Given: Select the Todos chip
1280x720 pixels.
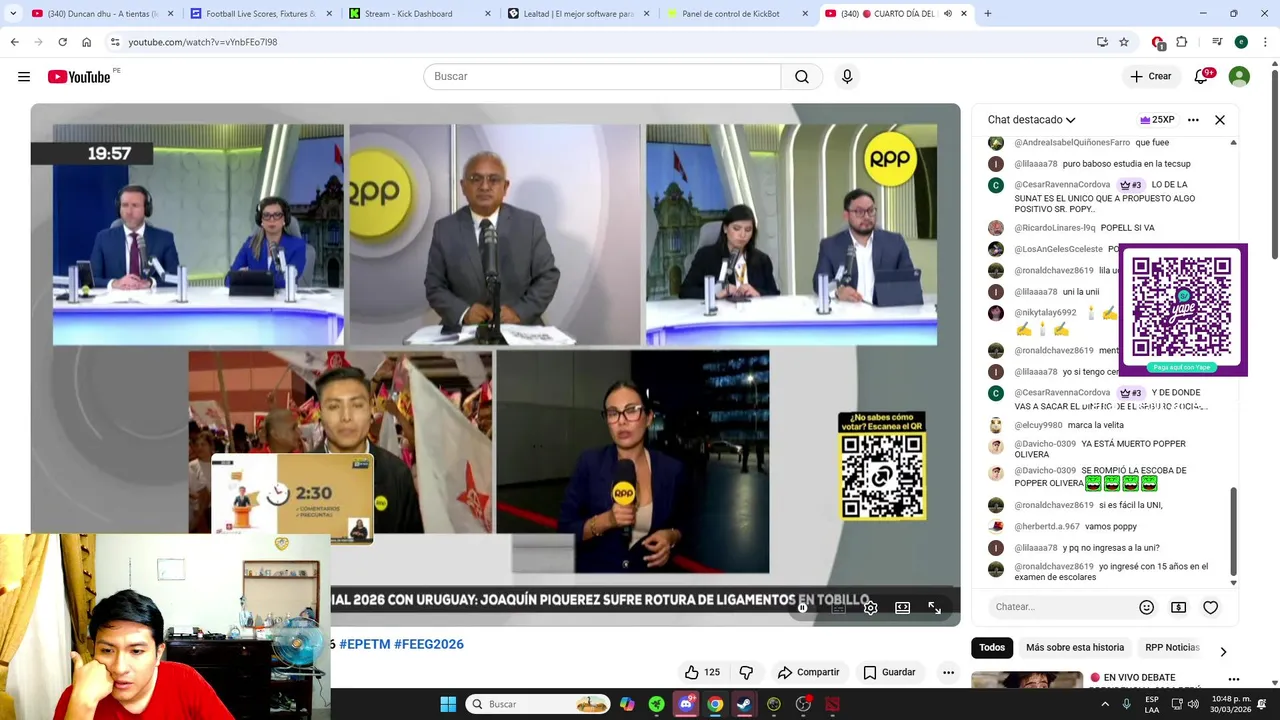Looking at the screenshot, I should click(992, 647).
